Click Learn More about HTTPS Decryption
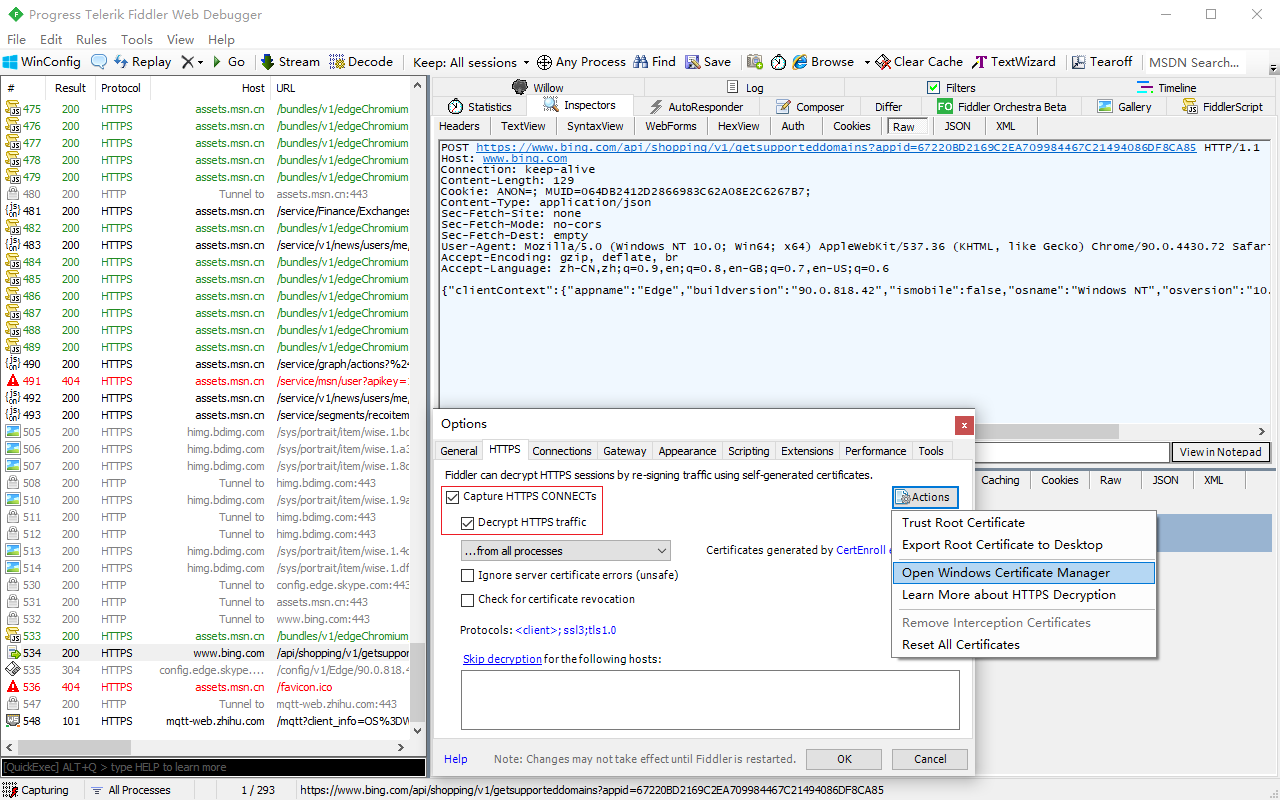Screen dimensions: 1280x800 point(1023,595)
